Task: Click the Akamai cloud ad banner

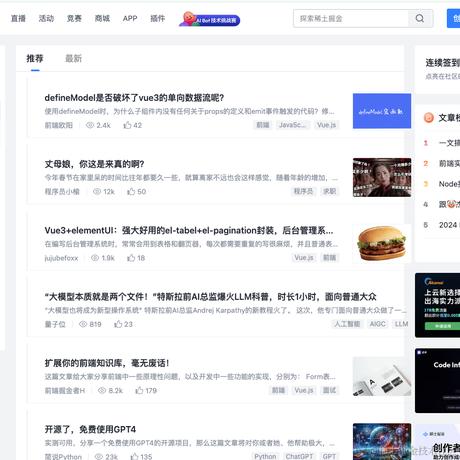Action: [437, 305]
